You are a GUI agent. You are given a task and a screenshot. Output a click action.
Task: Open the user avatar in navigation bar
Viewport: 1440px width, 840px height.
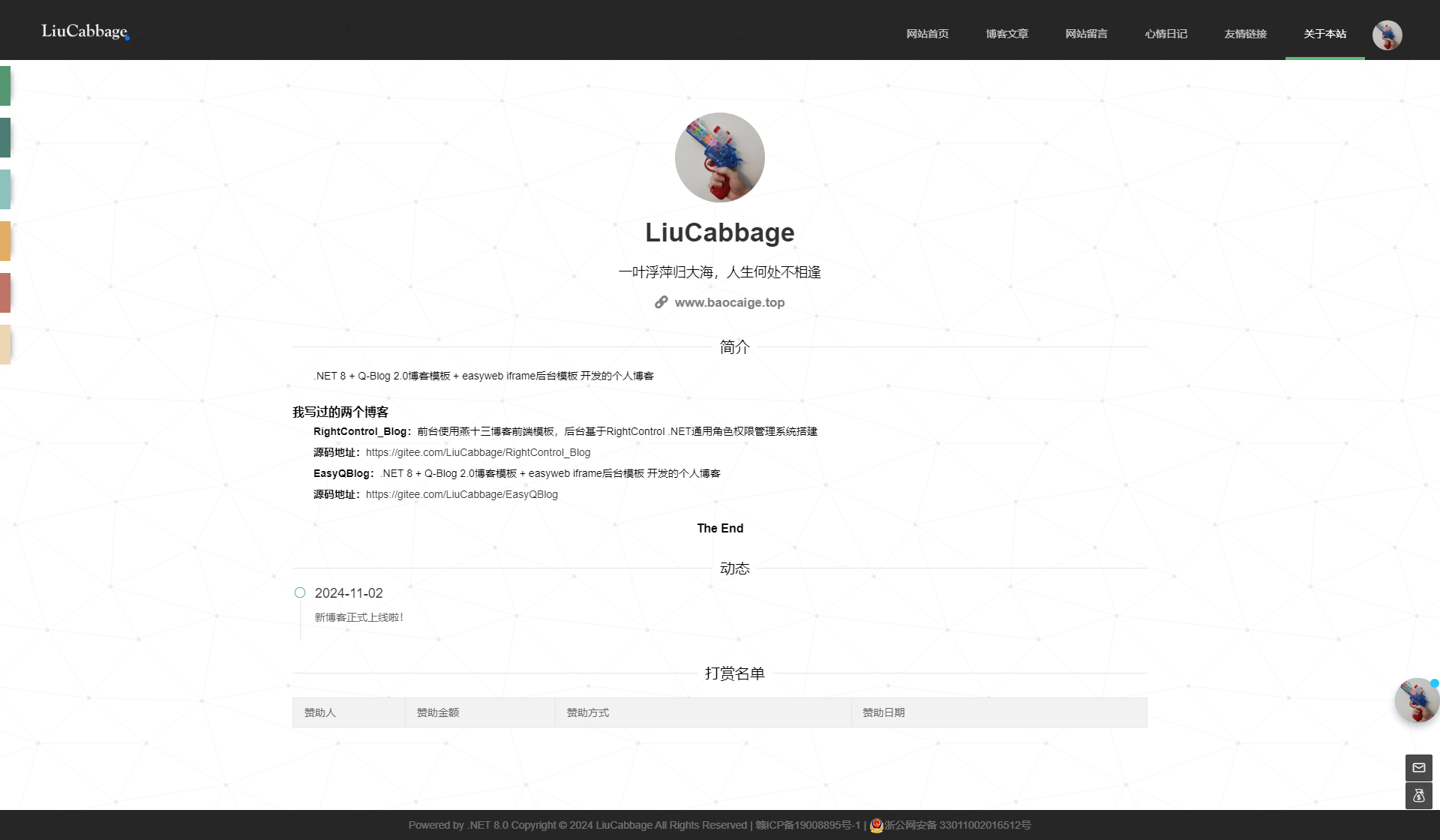(x=1387, y=34)
